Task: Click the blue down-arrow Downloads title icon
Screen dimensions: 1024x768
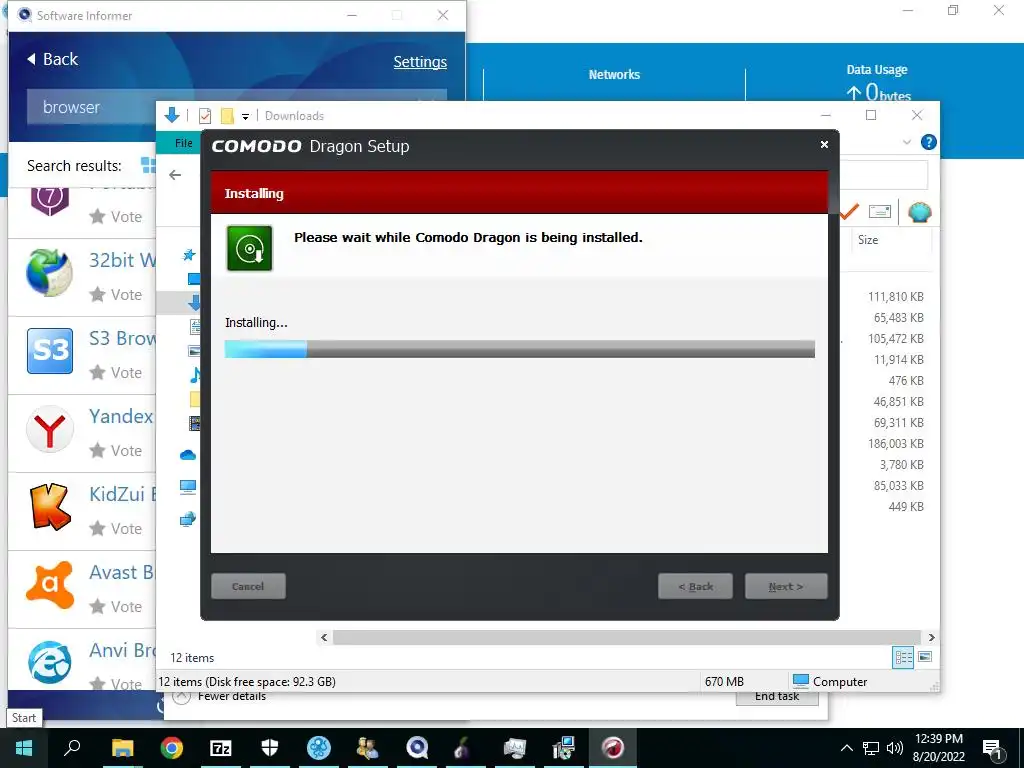Action: [x=172, y=116]
